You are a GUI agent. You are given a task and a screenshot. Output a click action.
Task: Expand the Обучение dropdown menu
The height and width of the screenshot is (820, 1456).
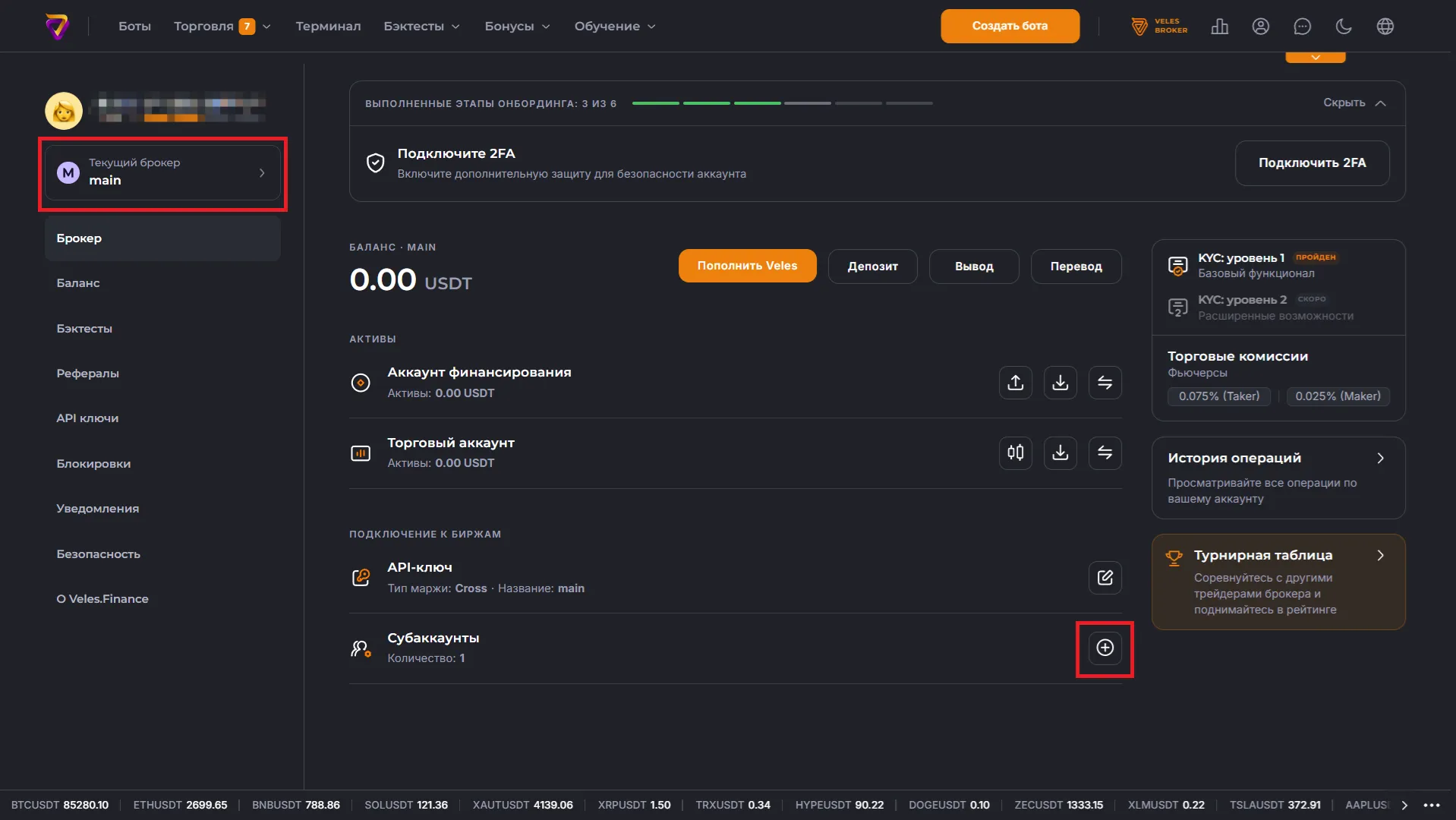pyautogui.click(x=615, y=27)
